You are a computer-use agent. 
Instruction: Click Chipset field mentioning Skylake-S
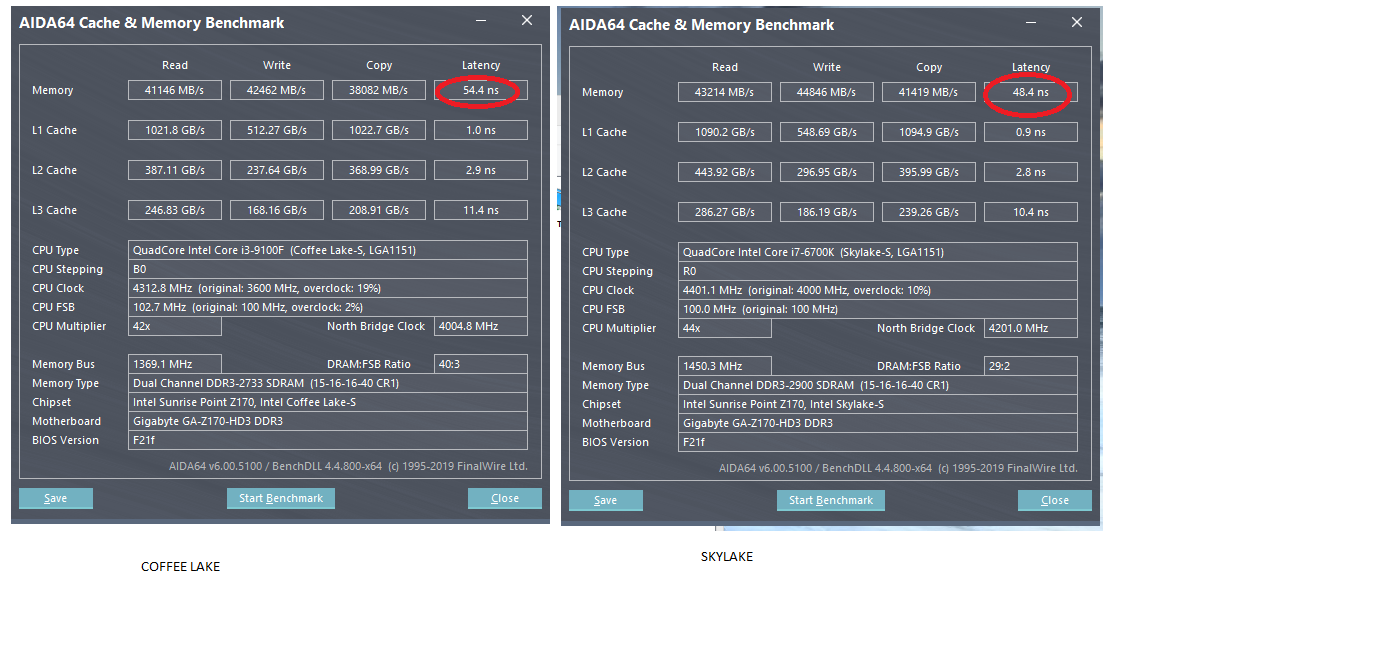(878, 404)
